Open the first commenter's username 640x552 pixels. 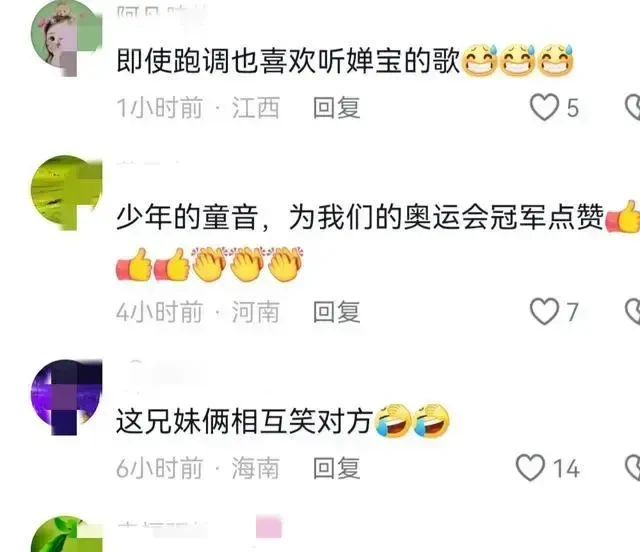tap(162, 12)
